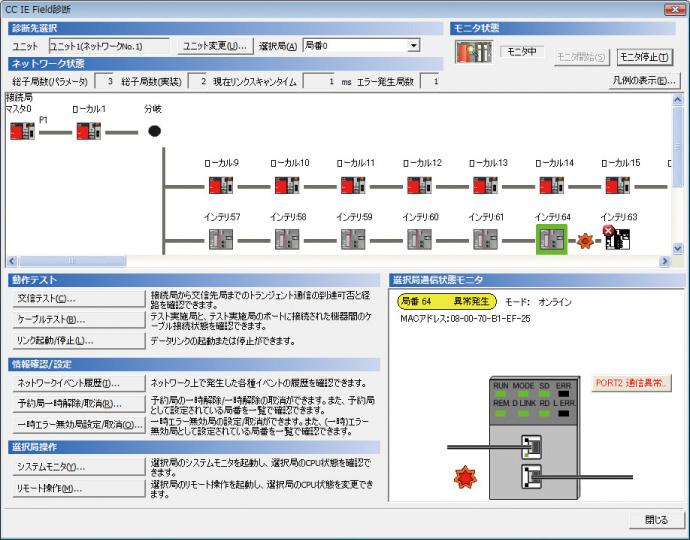Select the インテリ57 station icon

[x=221, y=239]
